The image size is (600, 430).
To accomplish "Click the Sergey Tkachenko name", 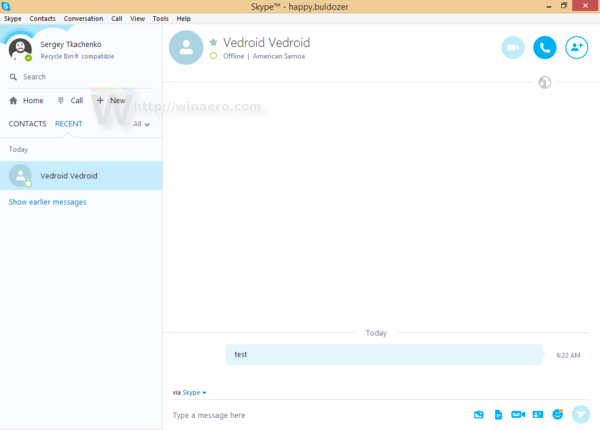I will (x=71, y=44).
